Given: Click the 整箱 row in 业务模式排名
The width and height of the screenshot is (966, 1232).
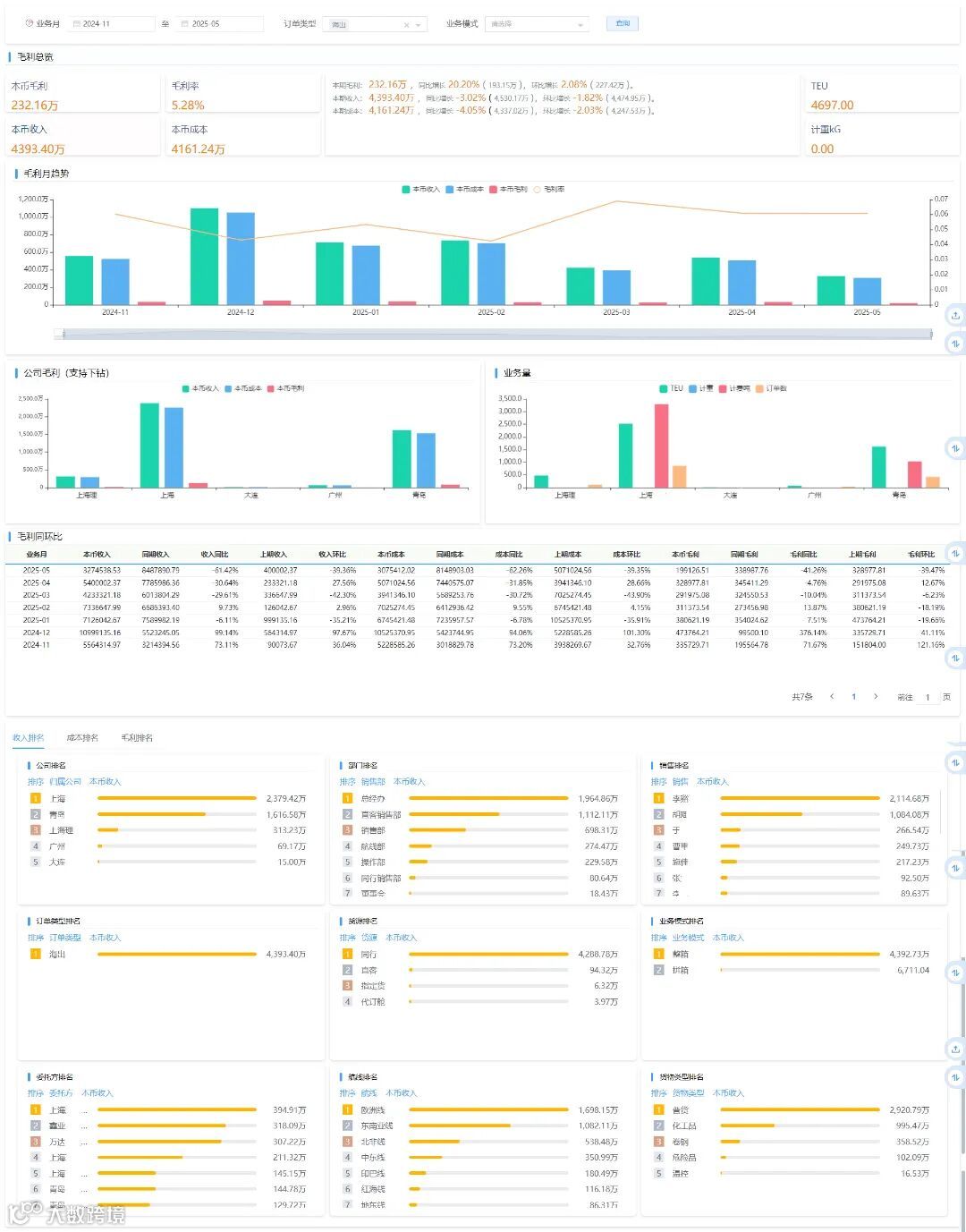Looking at the screenshot, I should coord(792,955).
